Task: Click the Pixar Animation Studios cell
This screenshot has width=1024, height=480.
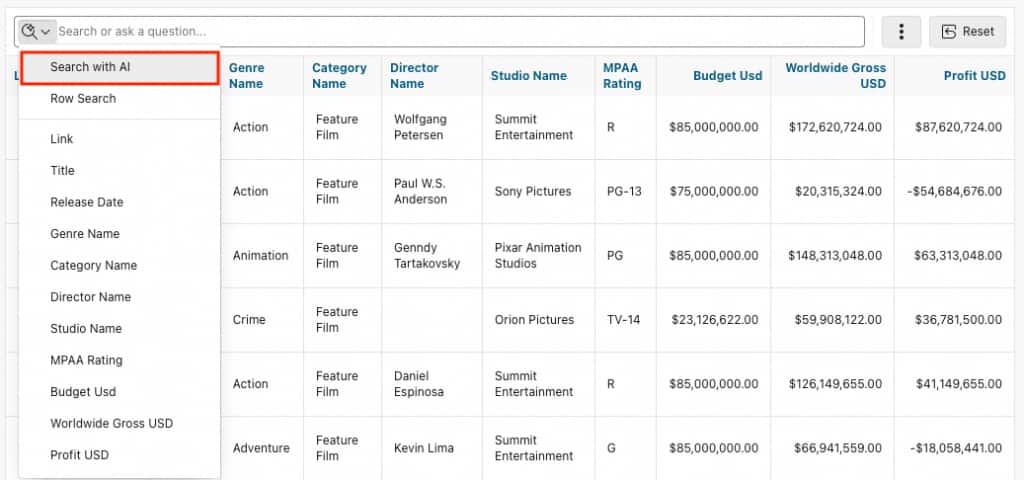Action: click(538, 256)
